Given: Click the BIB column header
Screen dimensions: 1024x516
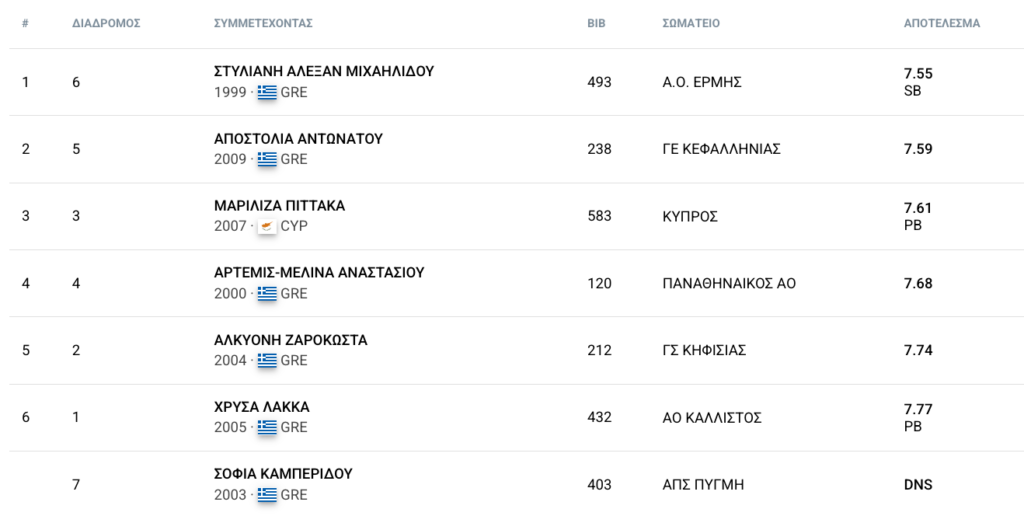Looking at the screenshot, I should click(596, 24).
